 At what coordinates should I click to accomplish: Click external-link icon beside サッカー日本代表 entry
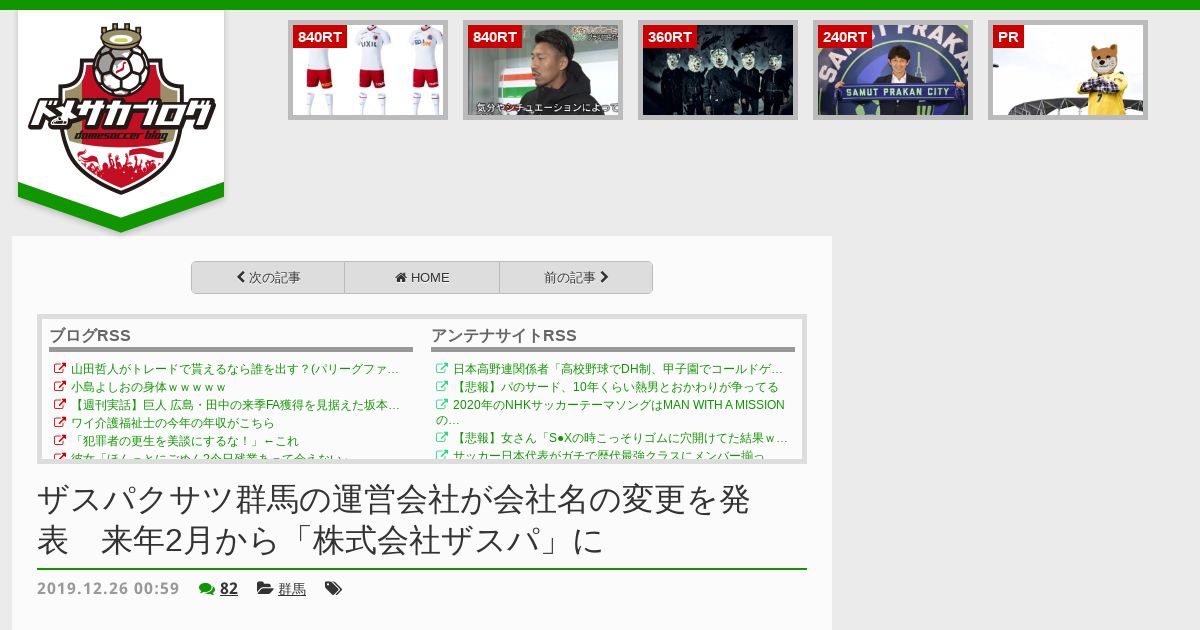coord(442,456)
